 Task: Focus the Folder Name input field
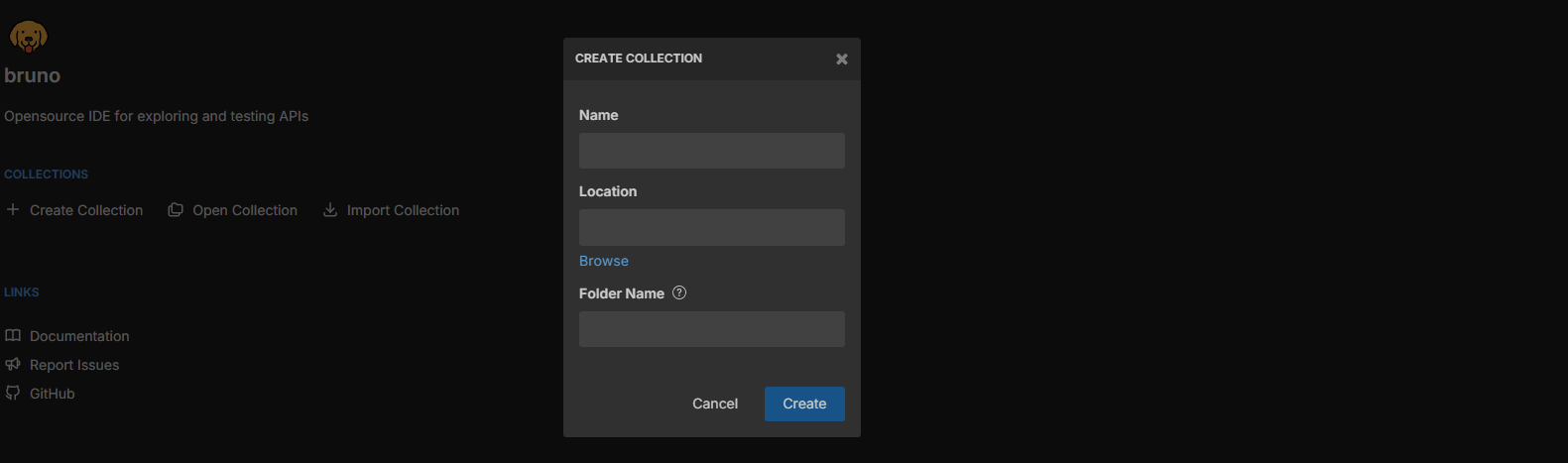click(712, 329)
